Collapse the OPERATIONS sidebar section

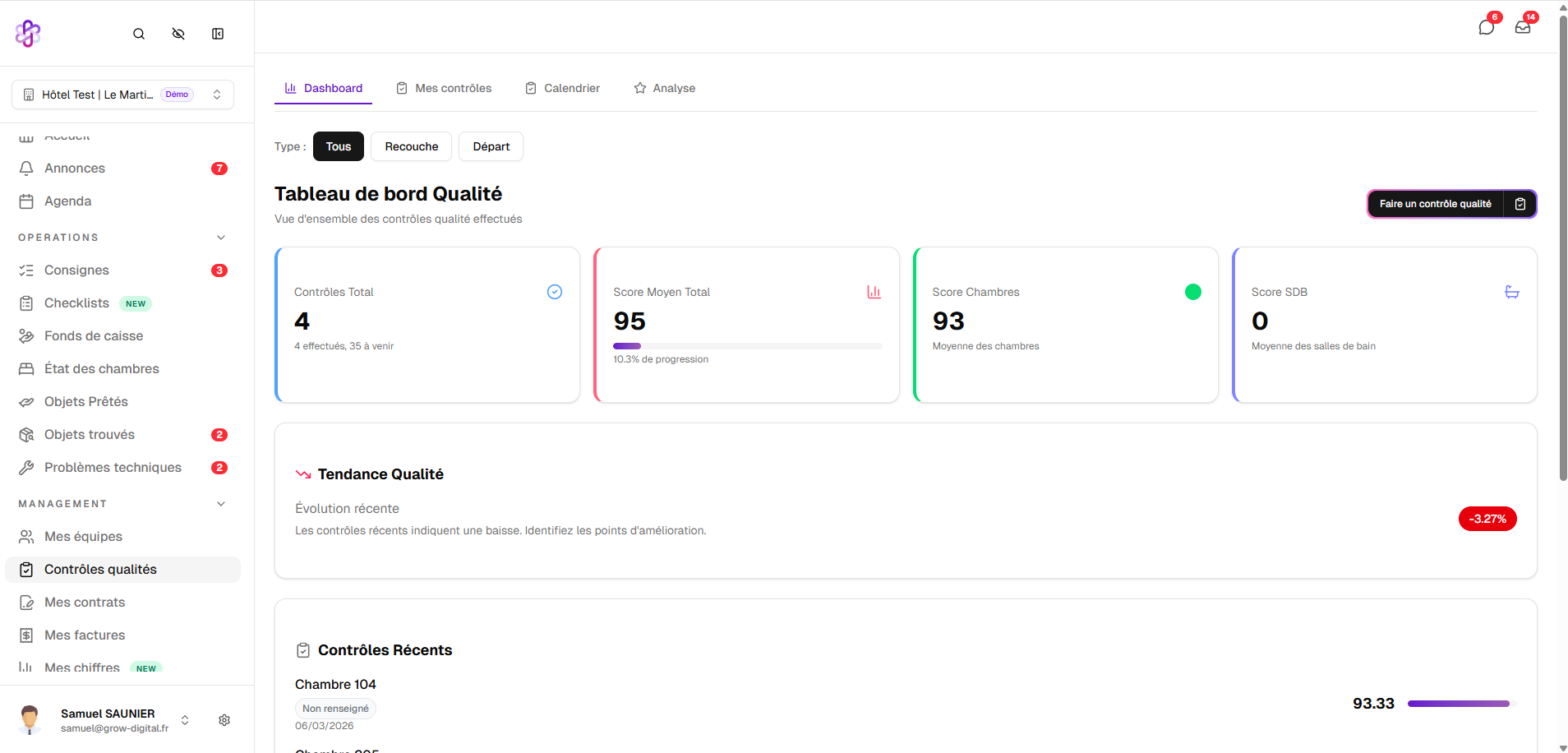point(221,238)
